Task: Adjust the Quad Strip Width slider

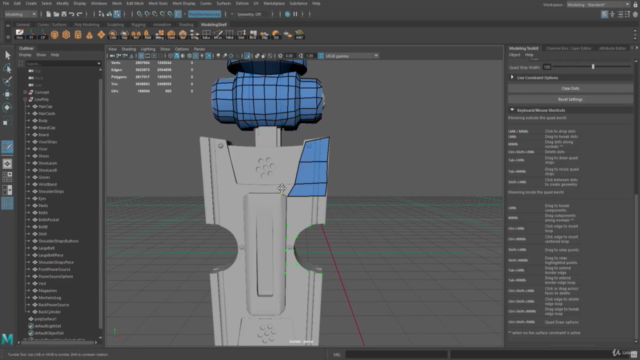Action: (x=592, y=67)
